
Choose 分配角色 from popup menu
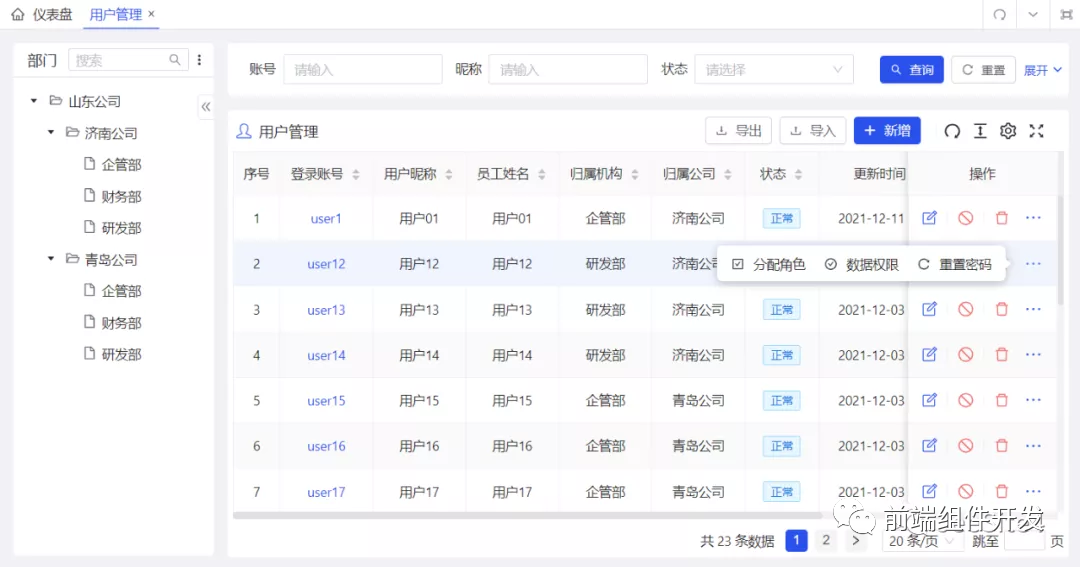tap(769, 265)
